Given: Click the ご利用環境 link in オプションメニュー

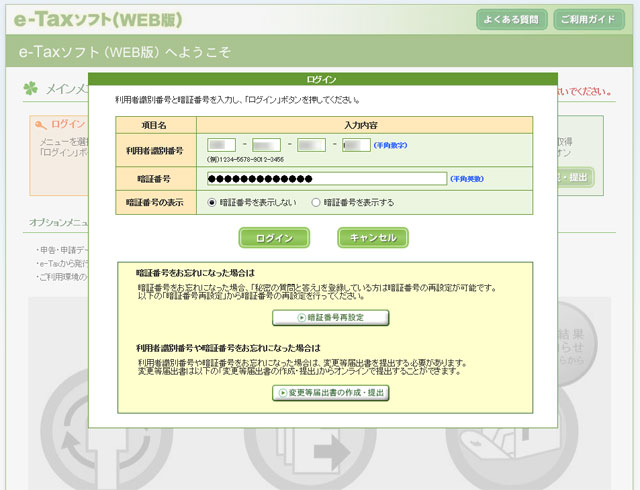Looking at the screenshot, I should point(60,275).
